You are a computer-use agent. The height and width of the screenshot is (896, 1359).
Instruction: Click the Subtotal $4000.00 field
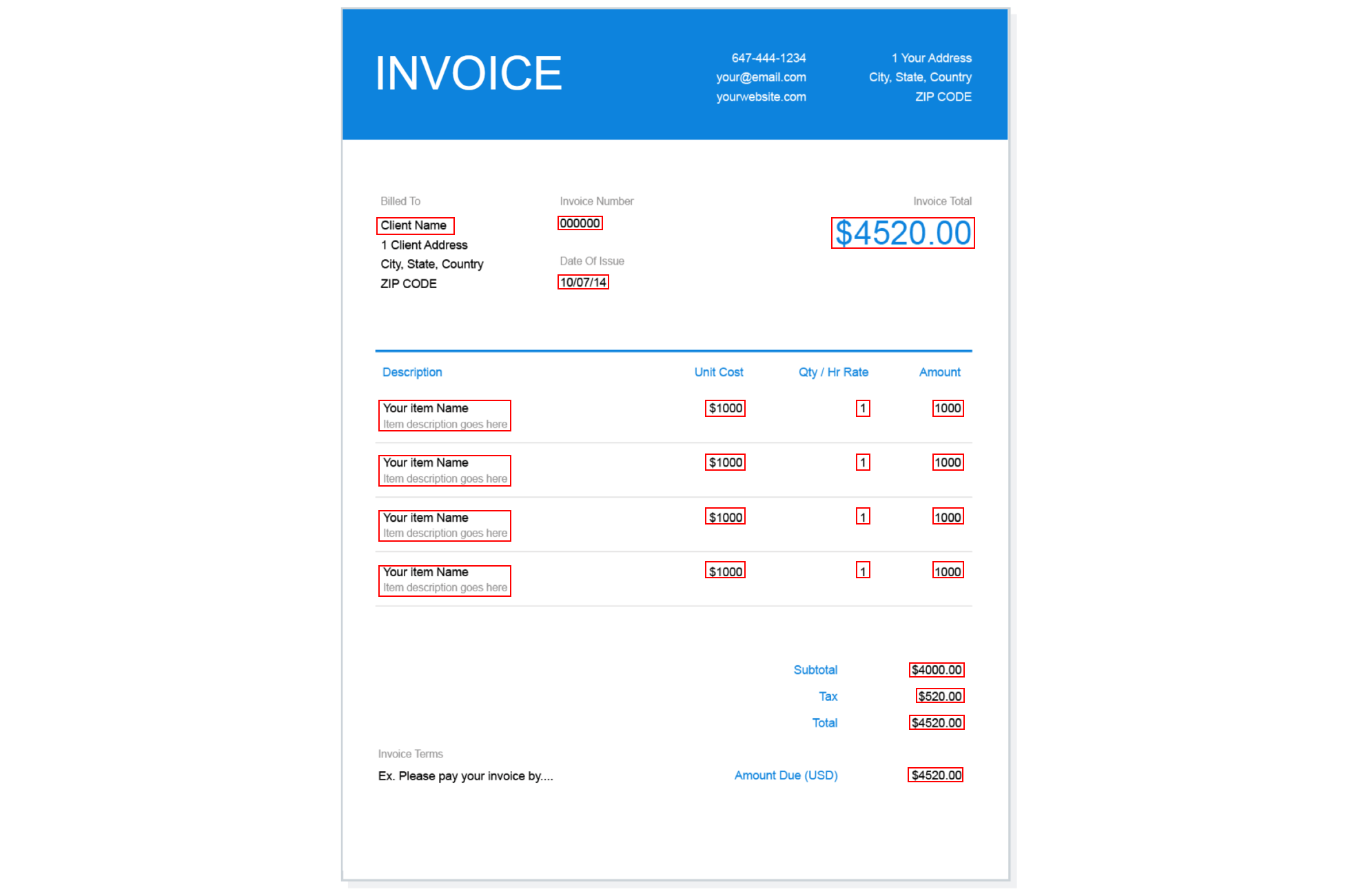tap(936, 669)
